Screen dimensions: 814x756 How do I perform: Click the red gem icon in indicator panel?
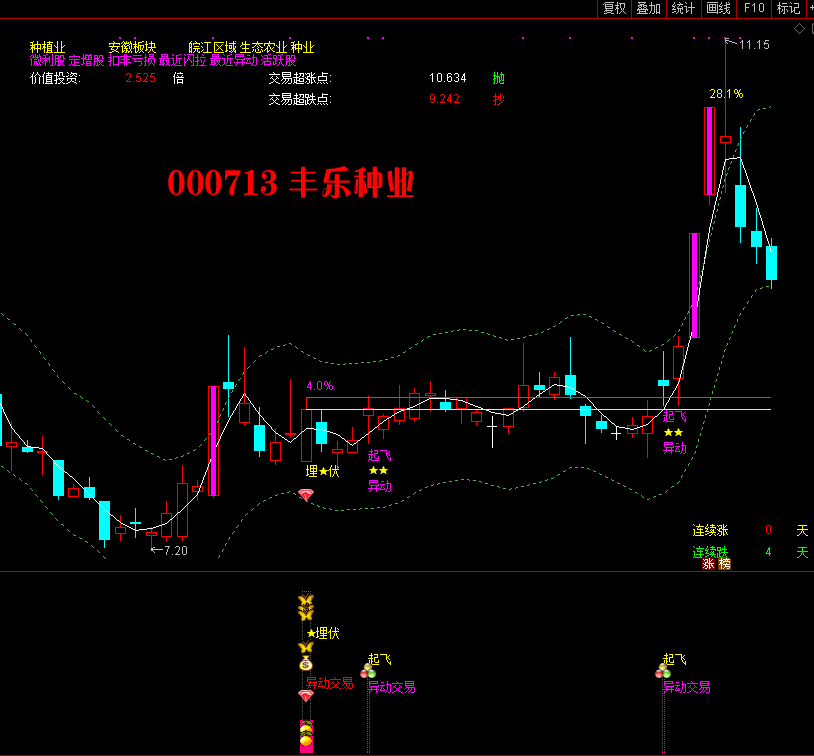coord(306,695)
